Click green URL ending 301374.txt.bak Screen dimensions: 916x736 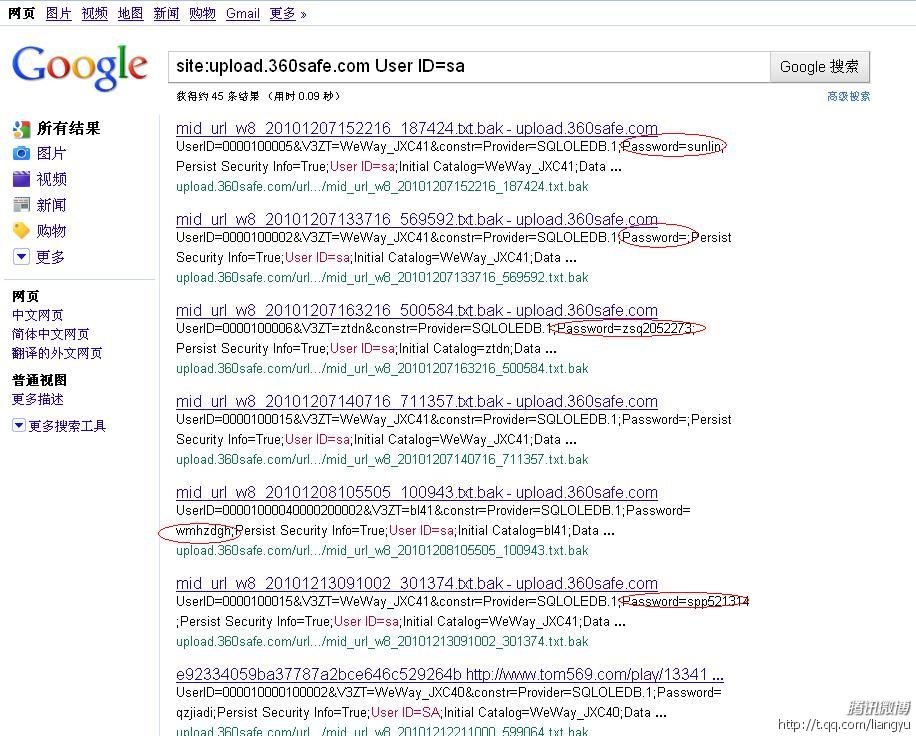(382, 642)
